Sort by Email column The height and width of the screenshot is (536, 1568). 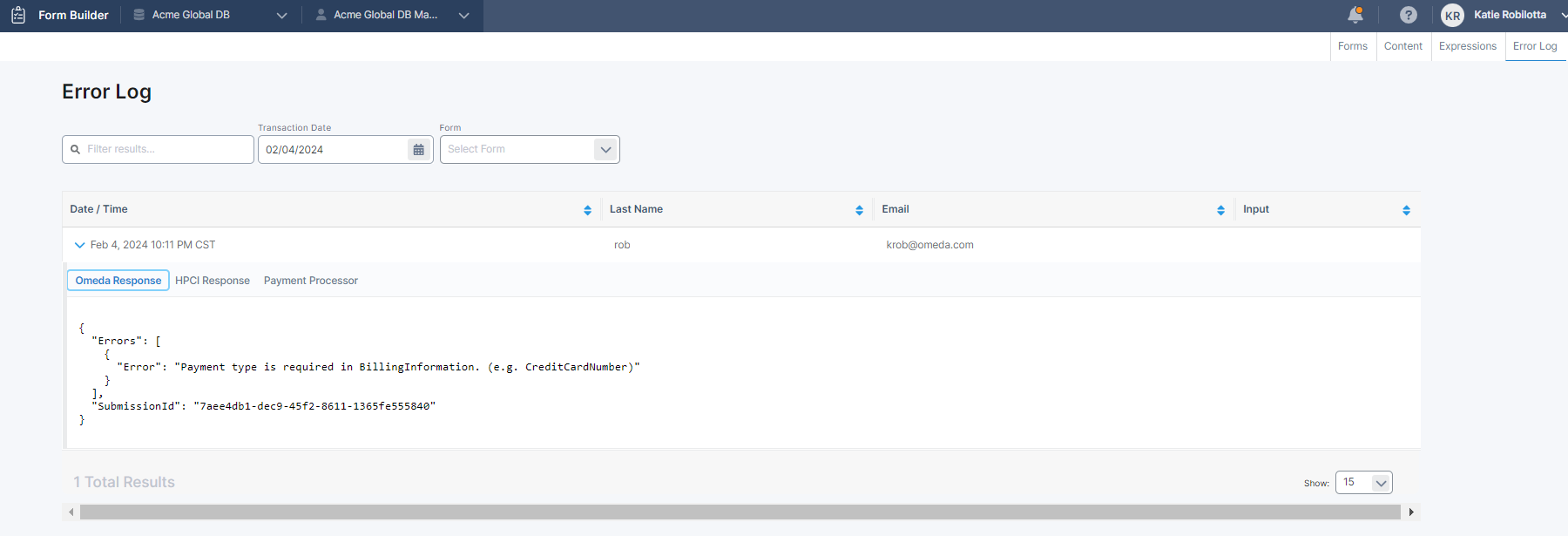coord(1220,210)
